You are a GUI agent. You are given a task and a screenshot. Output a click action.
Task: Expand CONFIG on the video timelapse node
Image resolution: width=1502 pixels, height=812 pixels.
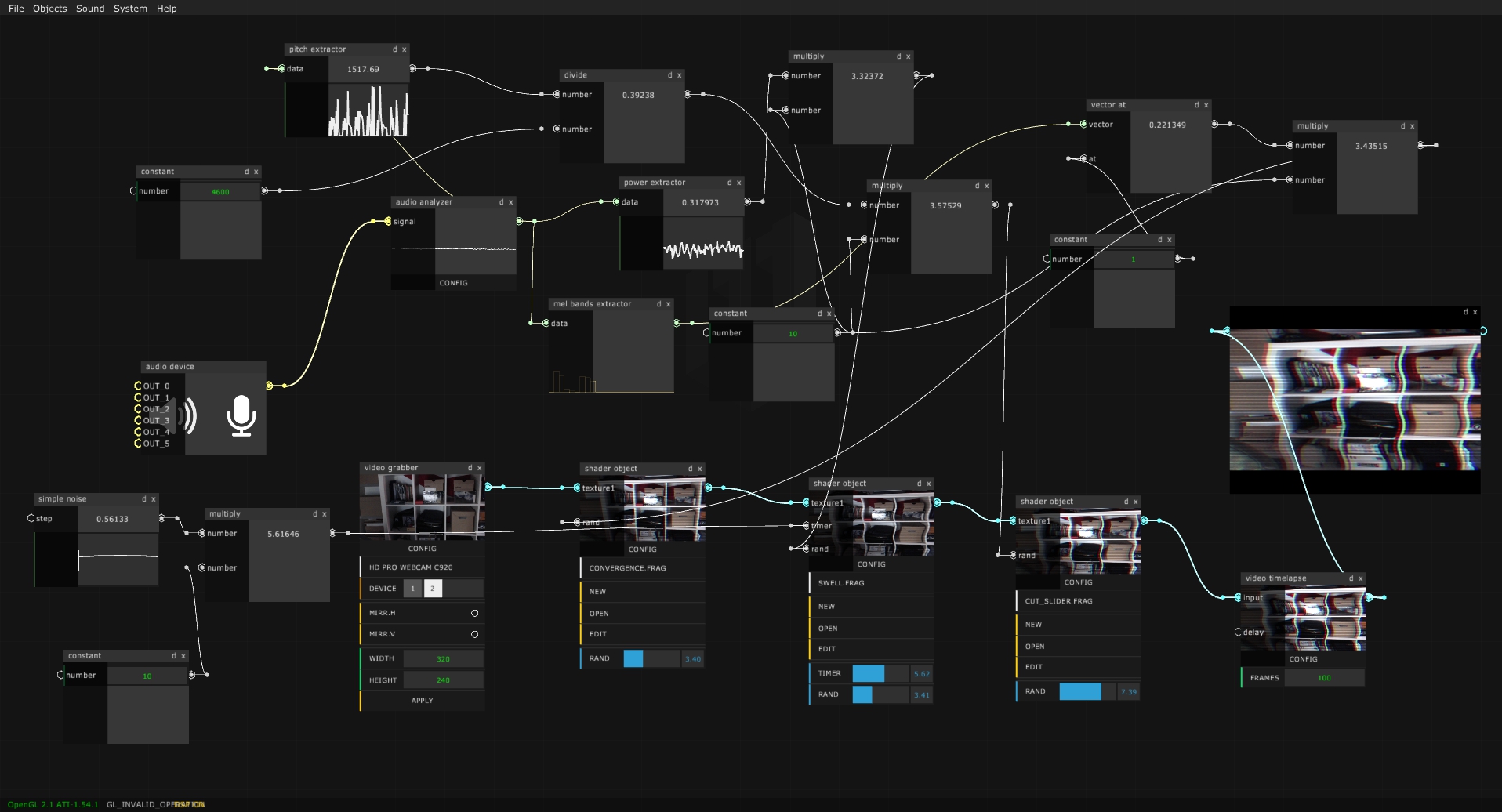(1302, 659)
